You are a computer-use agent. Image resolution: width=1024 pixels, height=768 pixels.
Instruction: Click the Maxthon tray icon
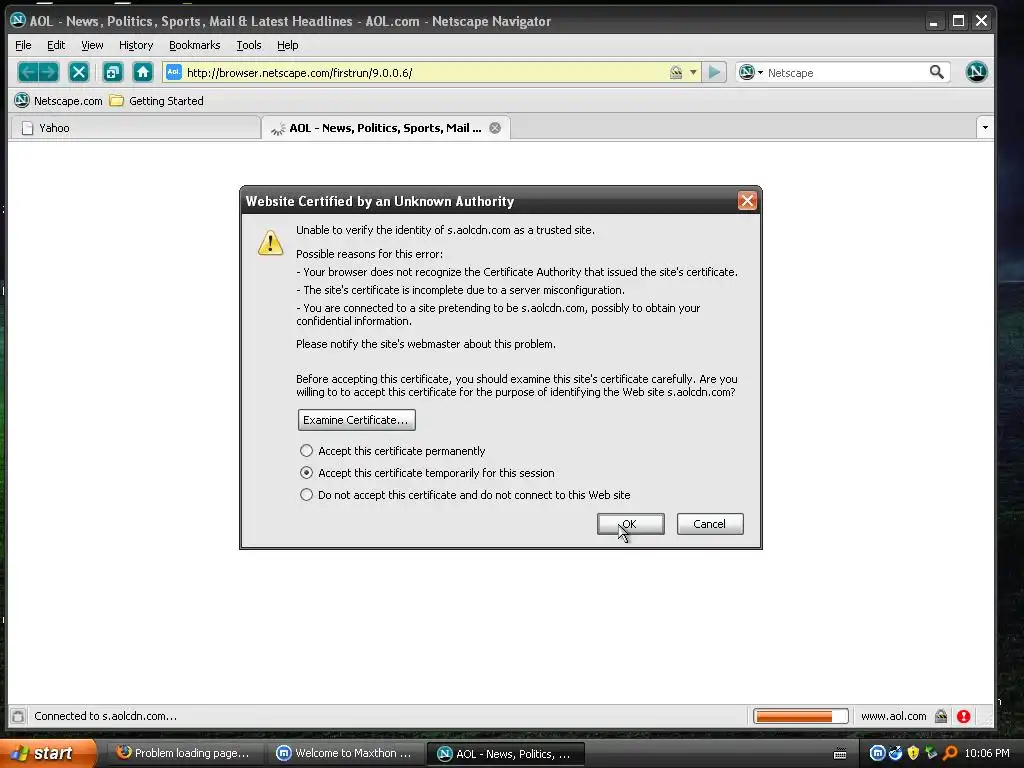pos(877,753)
